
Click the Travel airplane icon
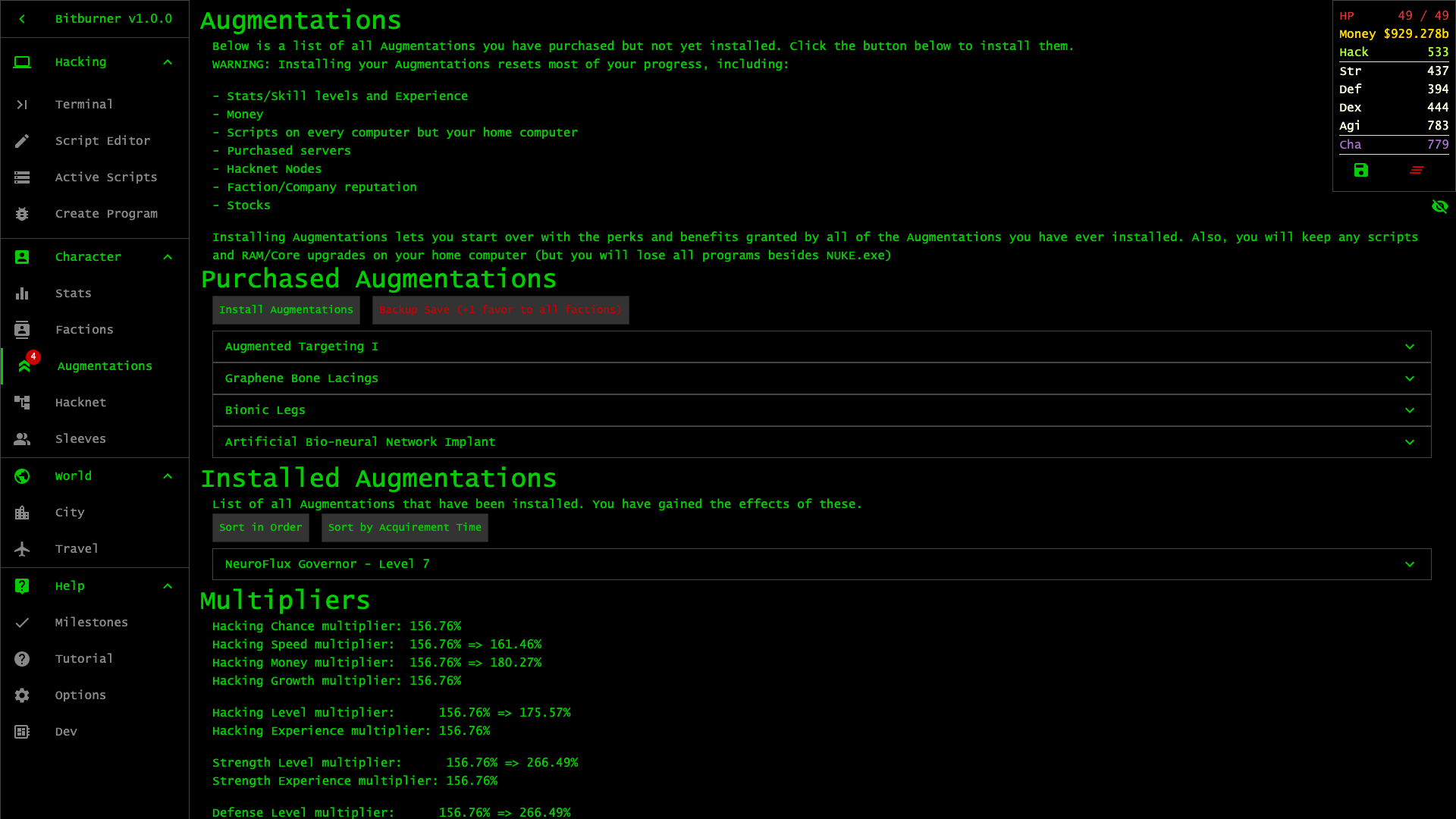coord(22,549)
